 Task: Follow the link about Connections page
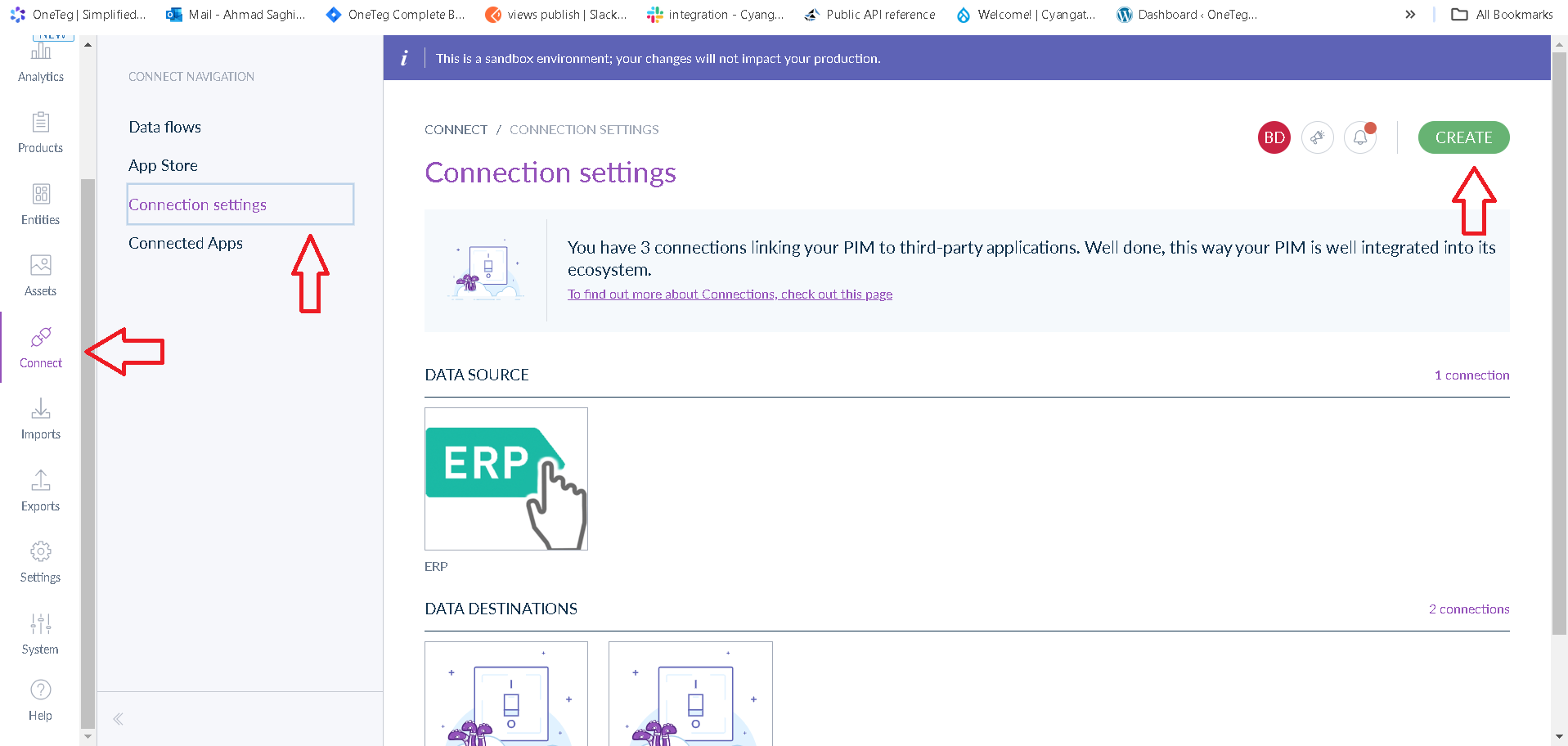tap(730, 294)
